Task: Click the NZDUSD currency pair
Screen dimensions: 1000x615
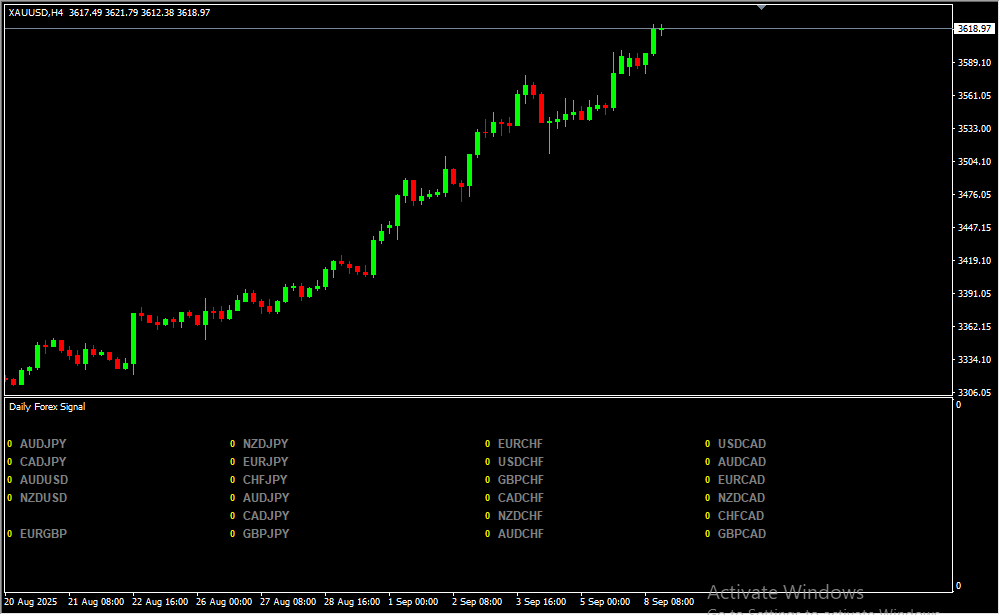Action: (x=44, y=498)
